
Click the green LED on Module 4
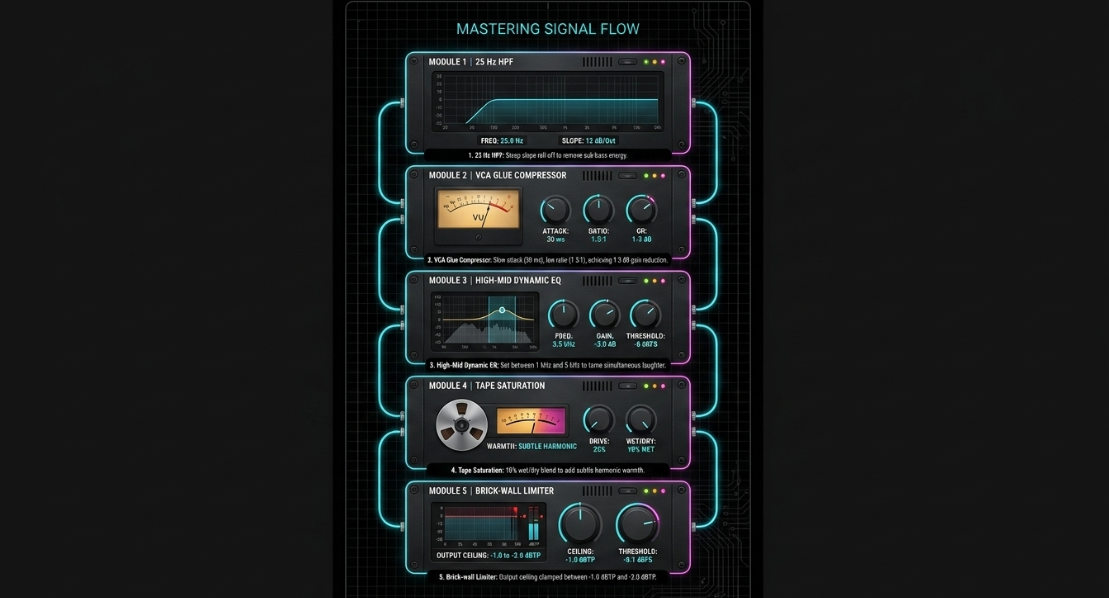pyautogui.click(x=646, y=386)
